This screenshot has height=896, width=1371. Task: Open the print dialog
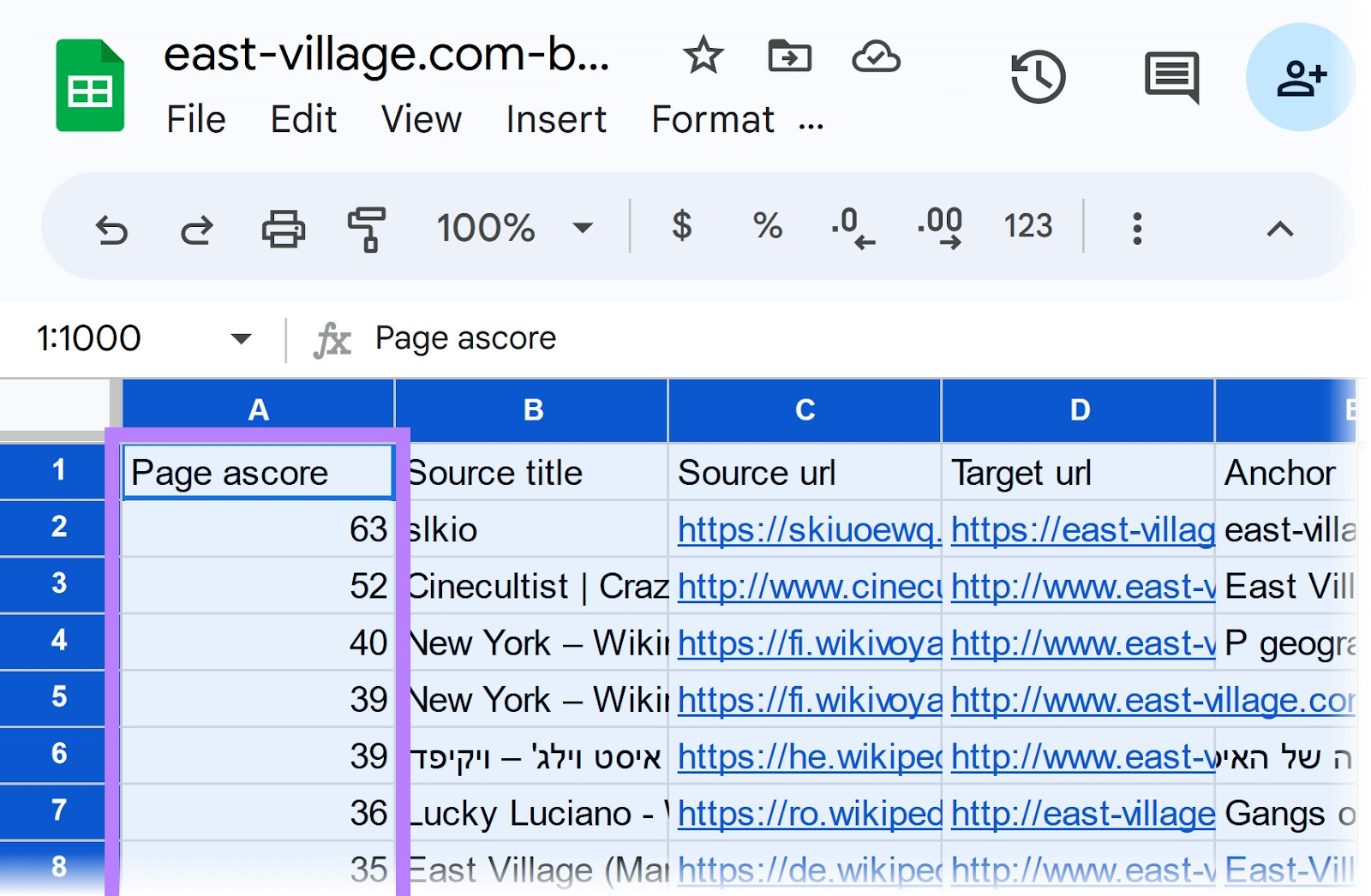(284, 229)
